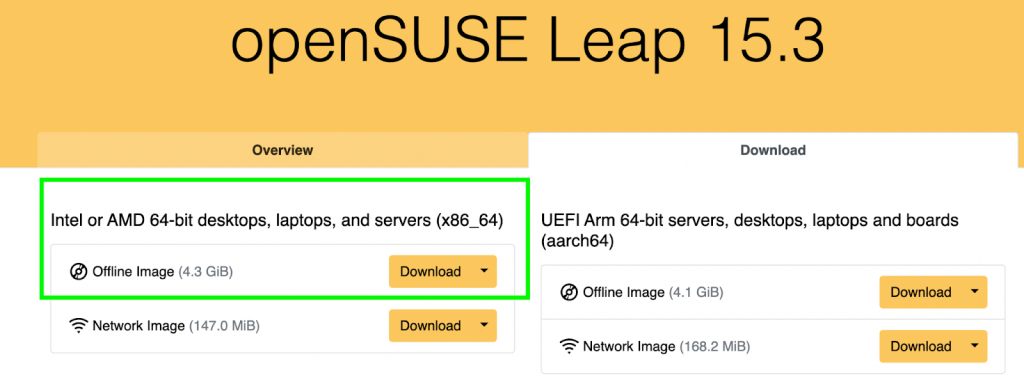Click the Wi-Fi icon for aarch64 Network Image
The image size is (1024, 382).
569,347
